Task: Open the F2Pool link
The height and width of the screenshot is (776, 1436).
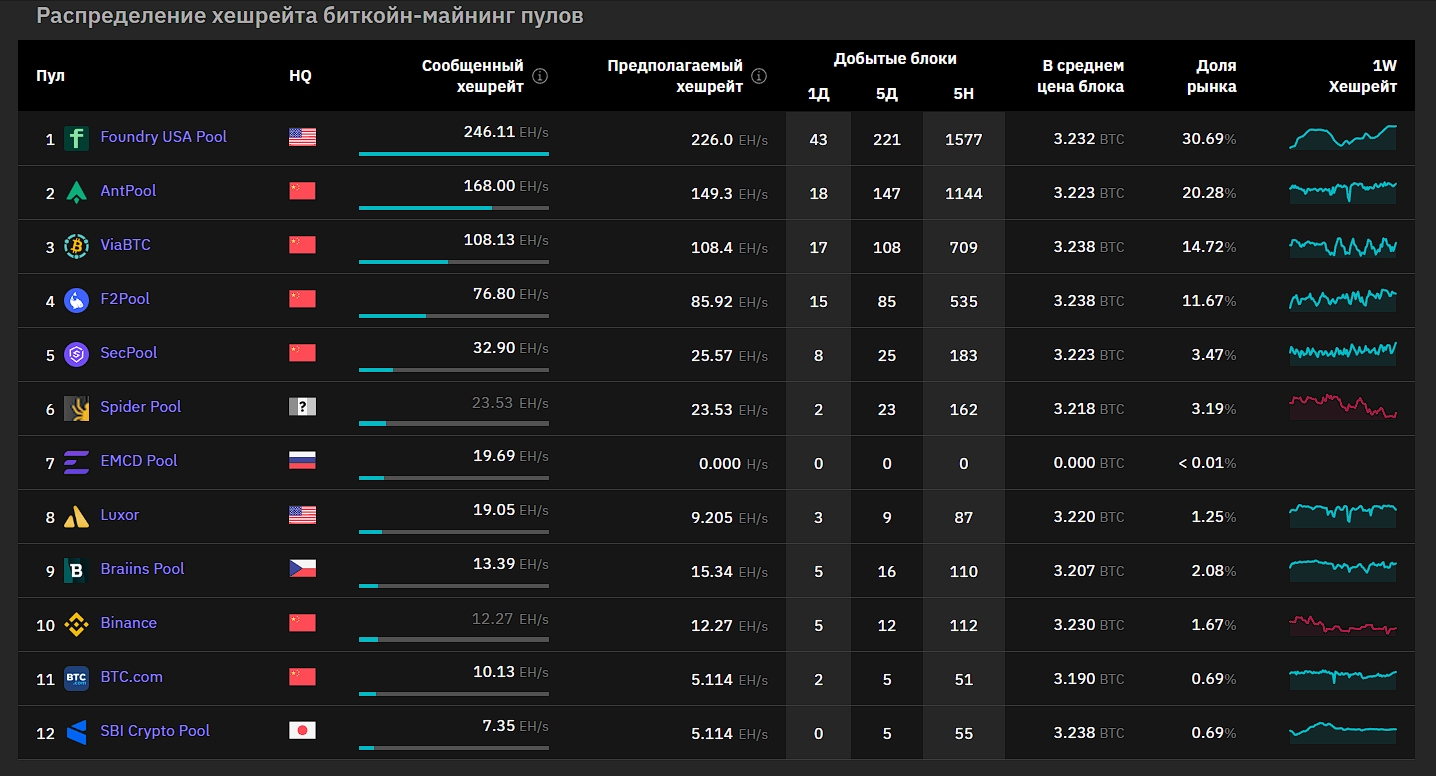Action: pos(125,299)
